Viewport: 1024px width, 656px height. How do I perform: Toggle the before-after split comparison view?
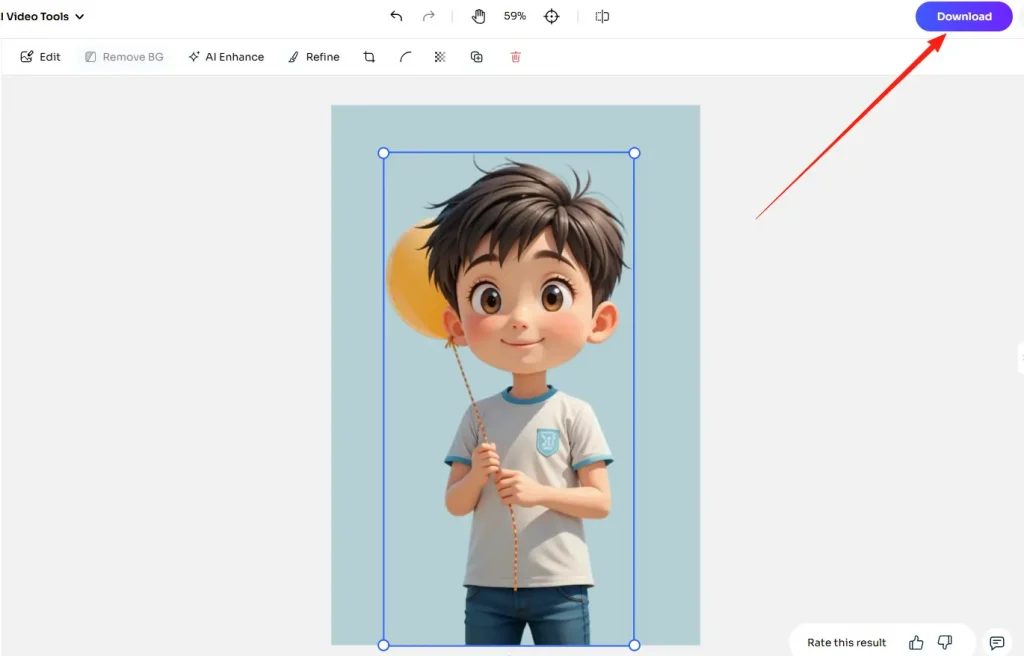point(602,16)
